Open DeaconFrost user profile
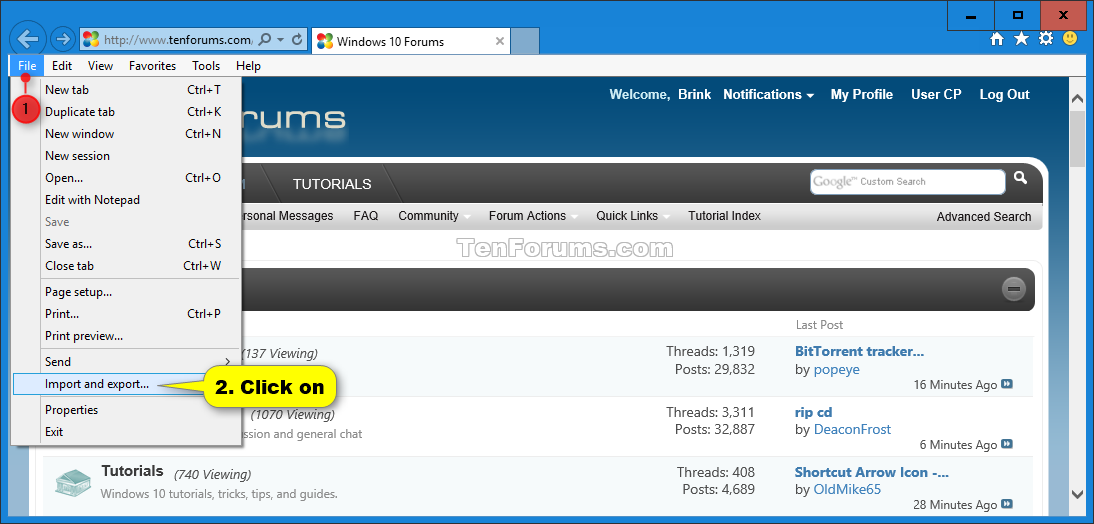Viewport: 1094px width, 524px height. click(x=853, y=430)
